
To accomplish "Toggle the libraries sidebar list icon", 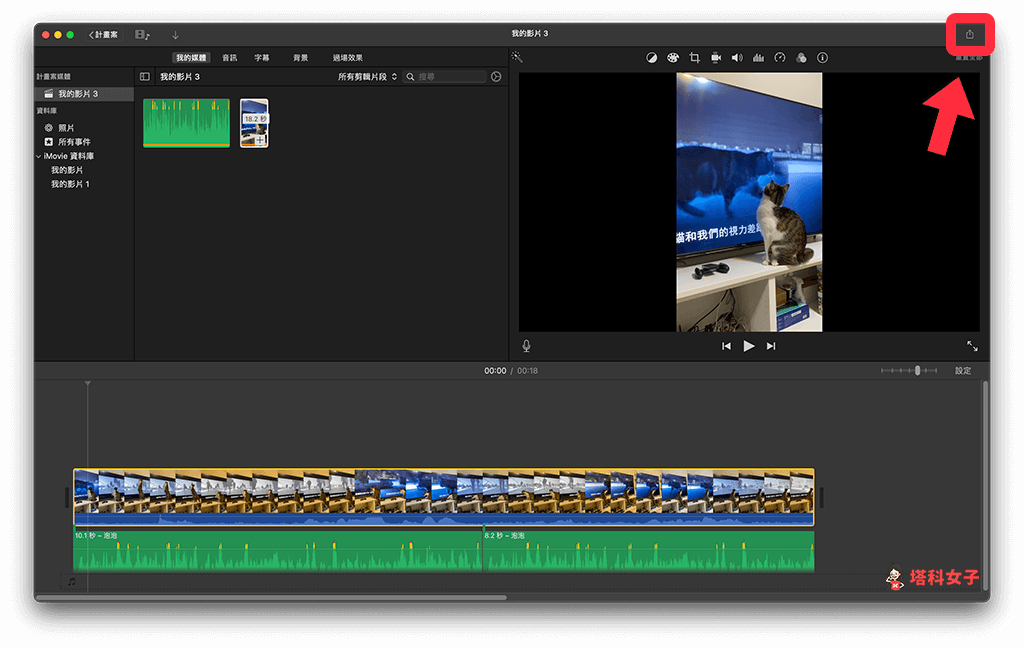I will click(x=145, y=76).
